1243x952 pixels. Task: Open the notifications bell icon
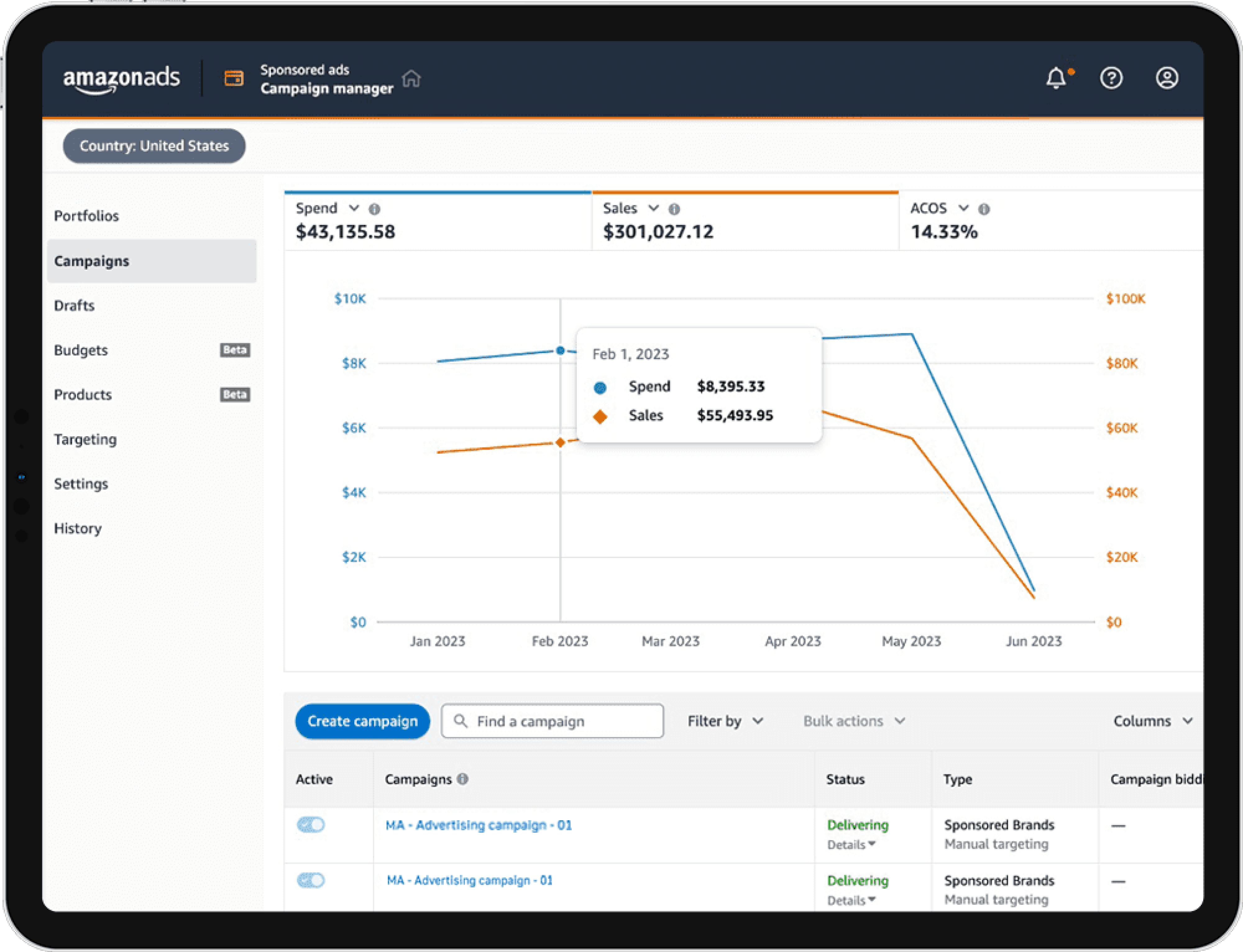(x=1055, y=78)
